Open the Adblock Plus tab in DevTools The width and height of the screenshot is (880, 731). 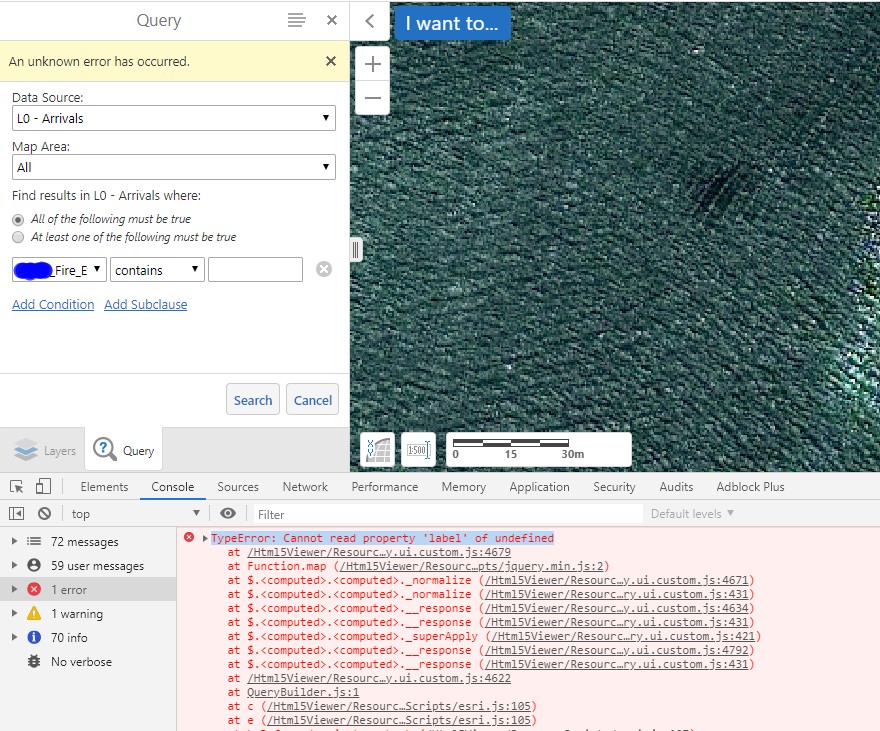(x=750, y=487)
